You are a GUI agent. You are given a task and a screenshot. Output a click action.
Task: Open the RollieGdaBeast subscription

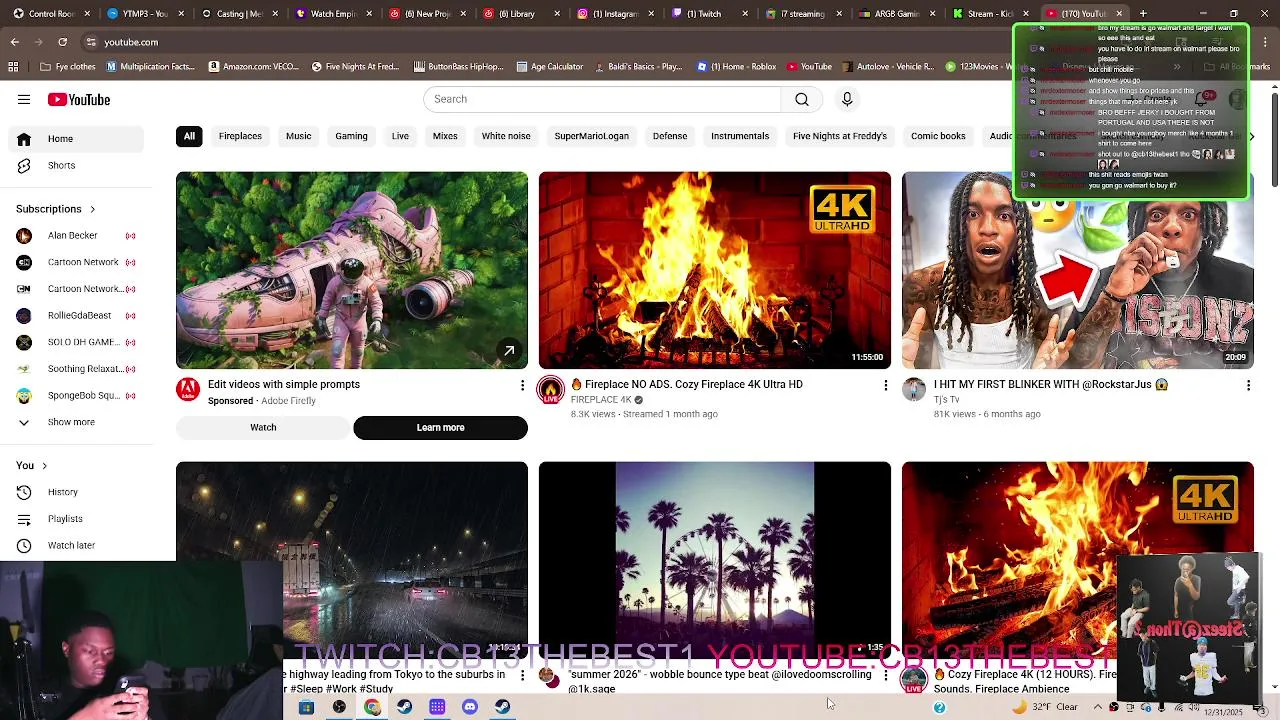coord(76,316)
